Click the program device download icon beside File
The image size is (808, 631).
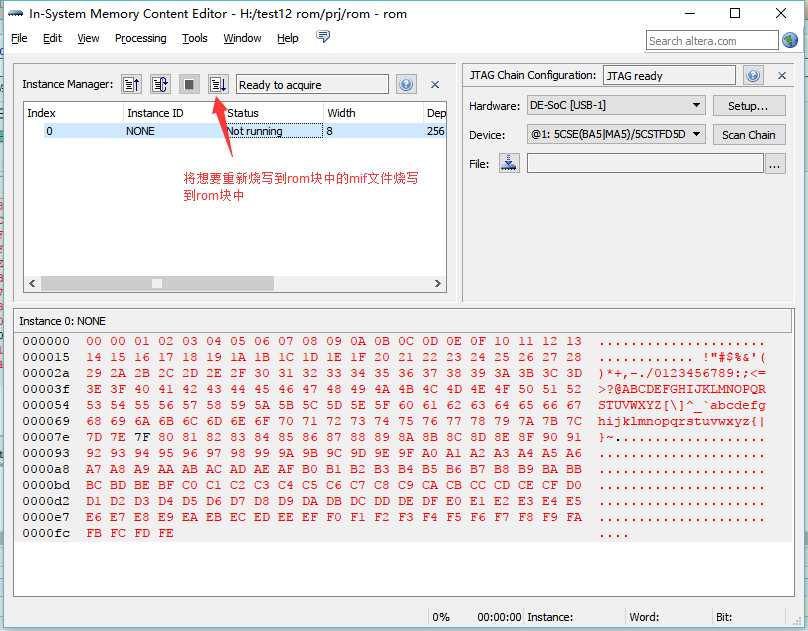(x=509, y=163)
